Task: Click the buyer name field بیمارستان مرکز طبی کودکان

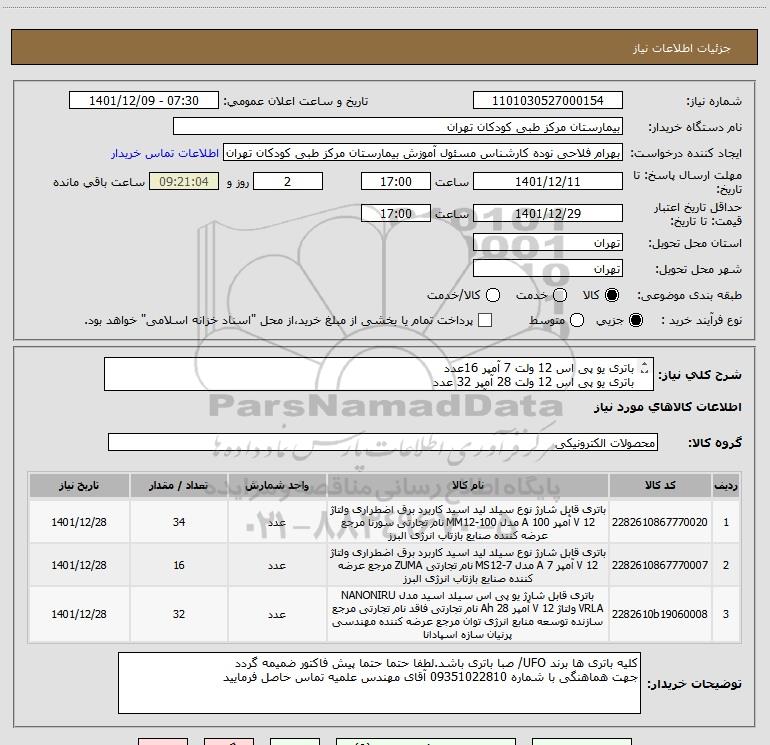Action: point(398,127)
